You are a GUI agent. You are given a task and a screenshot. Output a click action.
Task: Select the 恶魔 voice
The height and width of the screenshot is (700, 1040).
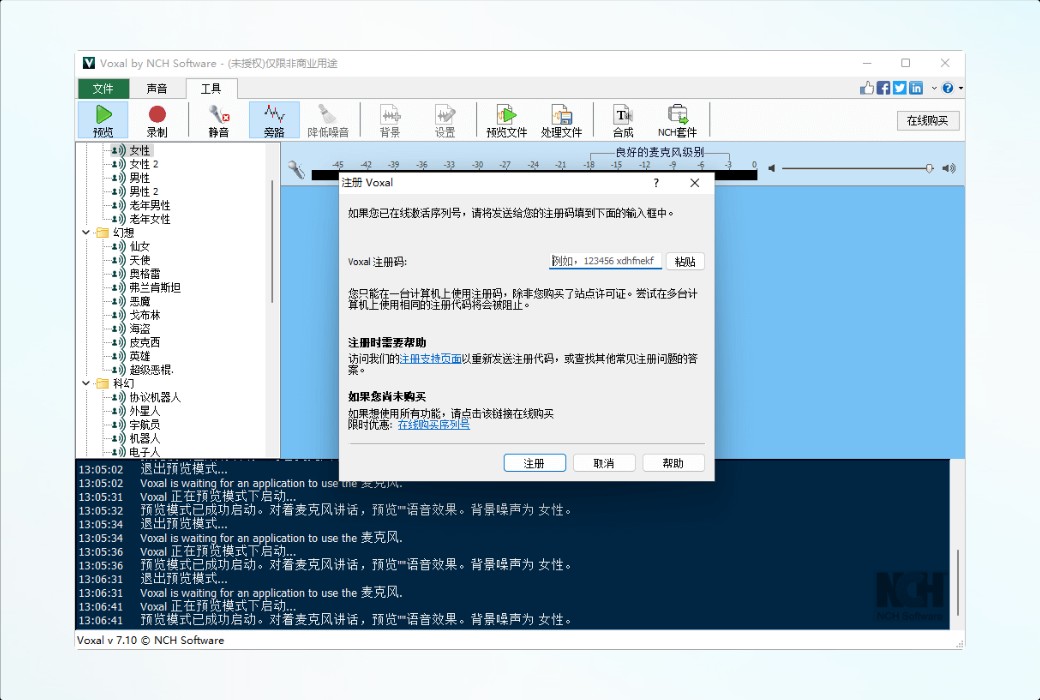[140, 301]
